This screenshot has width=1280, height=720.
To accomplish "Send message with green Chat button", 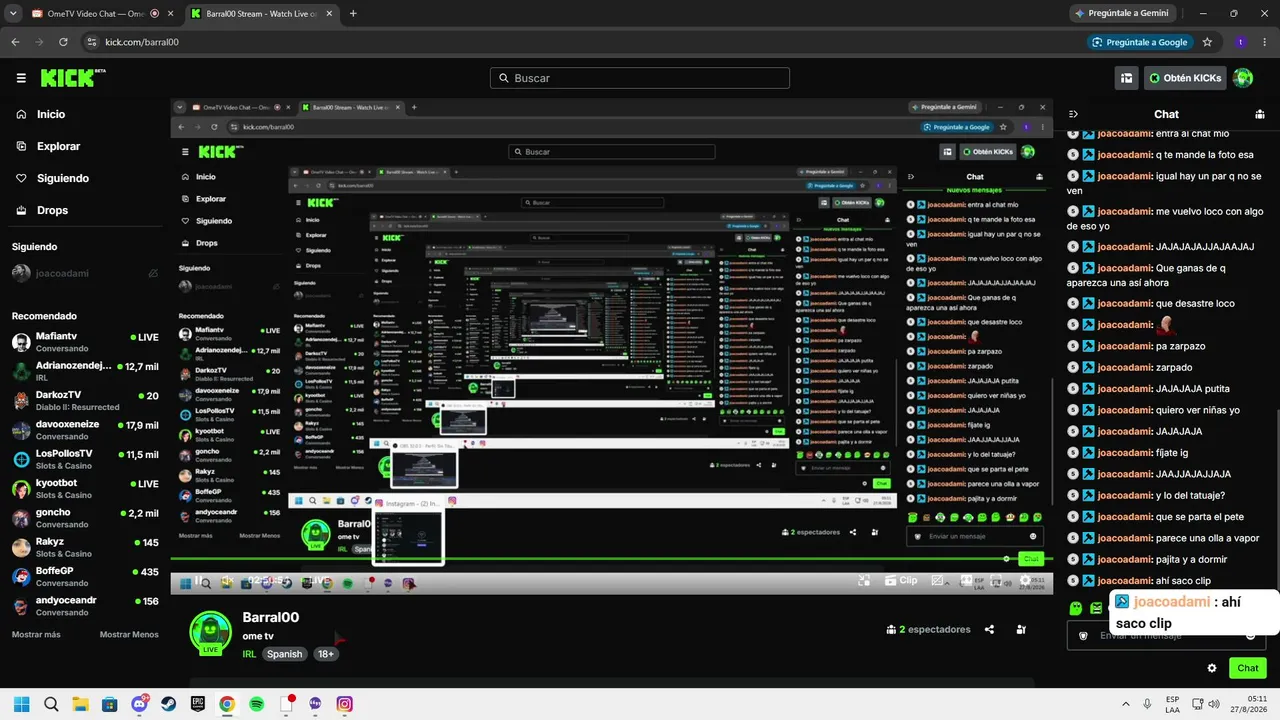I will (x=1248, y=668).
